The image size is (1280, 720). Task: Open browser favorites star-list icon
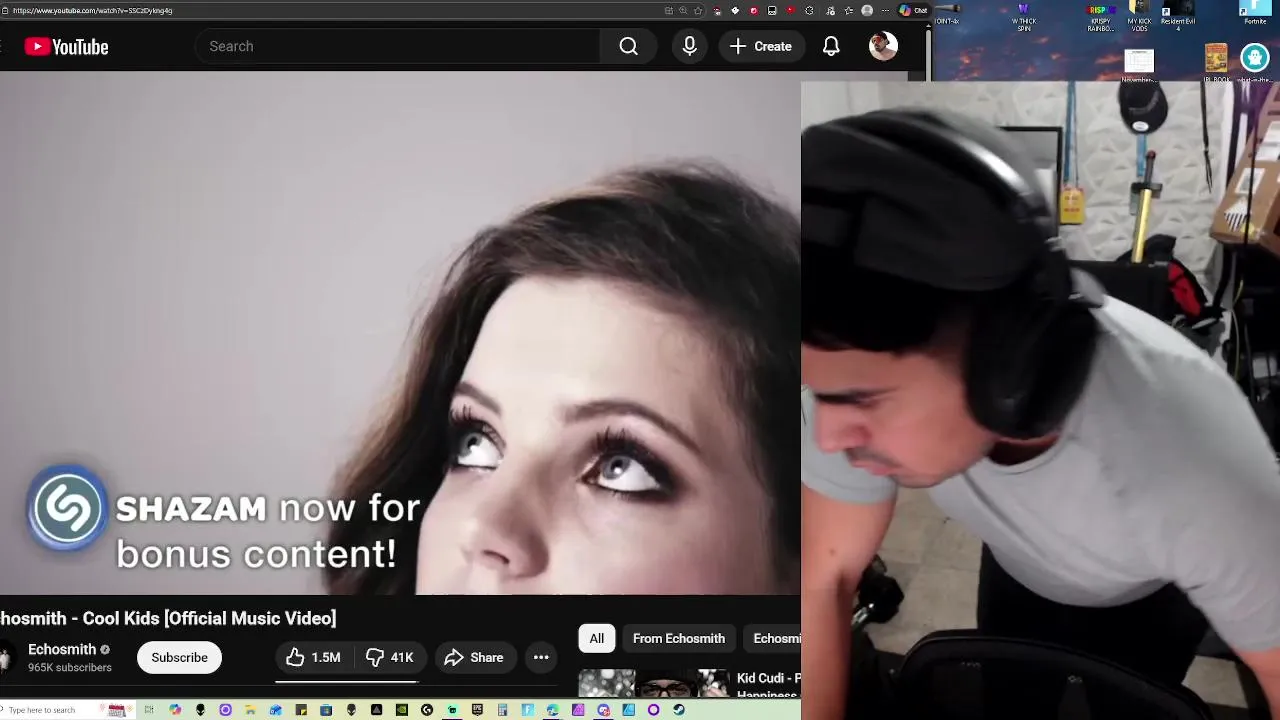point(849,10)
